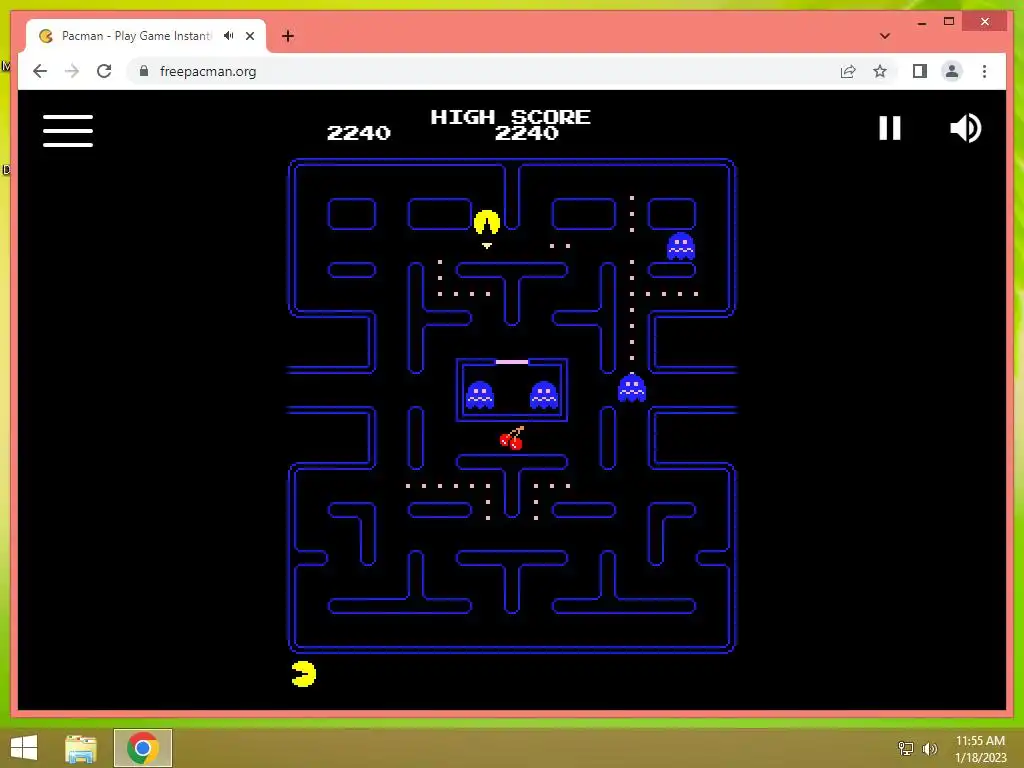This screenshot has height=768, width=1024.
Task: Open File Explorer from taskbar
Action: tap(81, 748)
